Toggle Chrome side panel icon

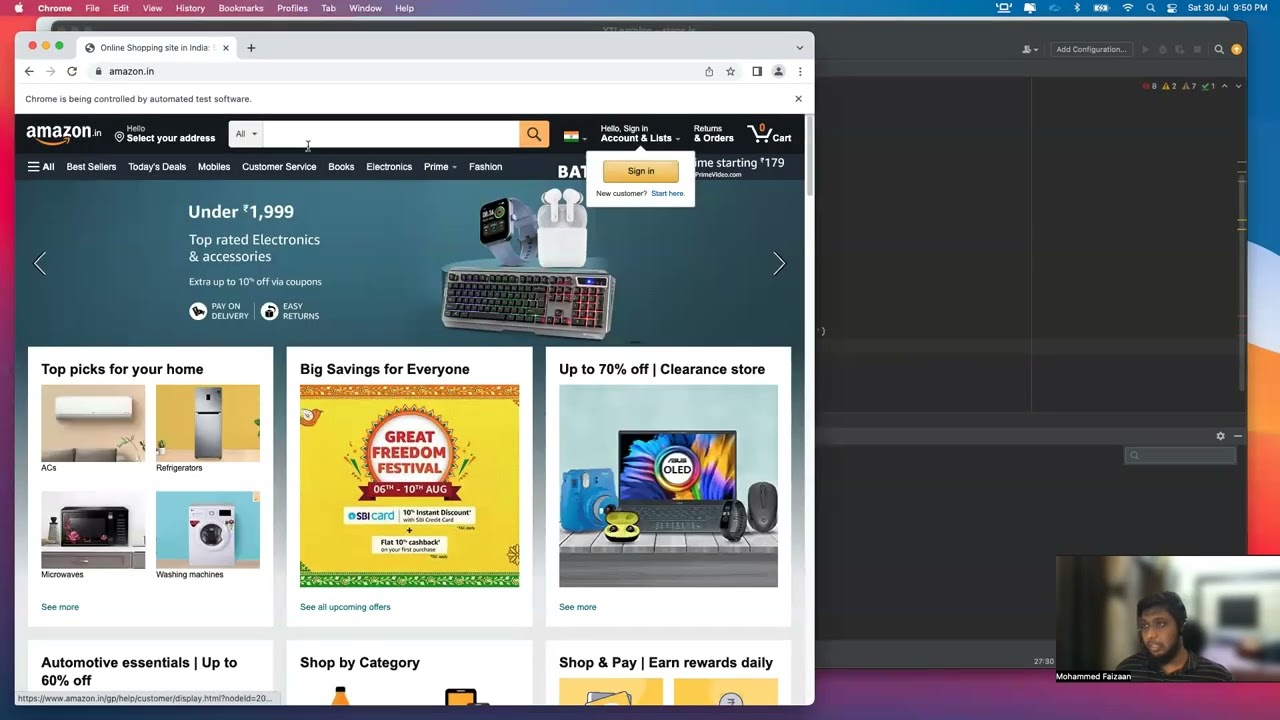click(757, 71)
